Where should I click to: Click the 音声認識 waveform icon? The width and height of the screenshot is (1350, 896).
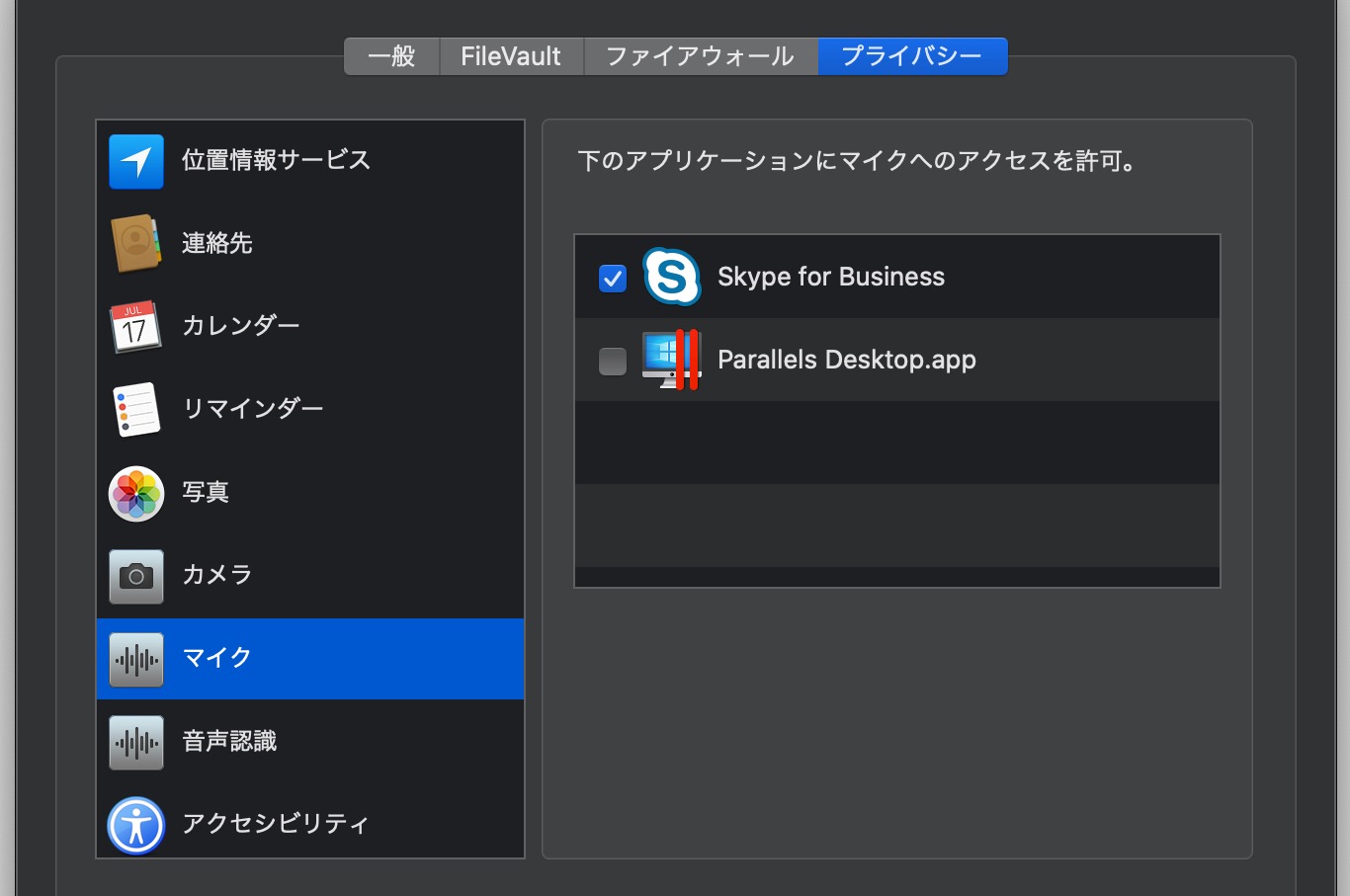point(136,742)
